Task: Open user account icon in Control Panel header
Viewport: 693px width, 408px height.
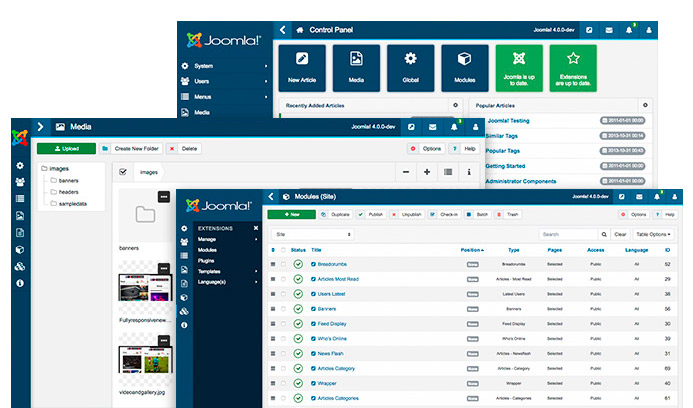Action: pos(649,30)
